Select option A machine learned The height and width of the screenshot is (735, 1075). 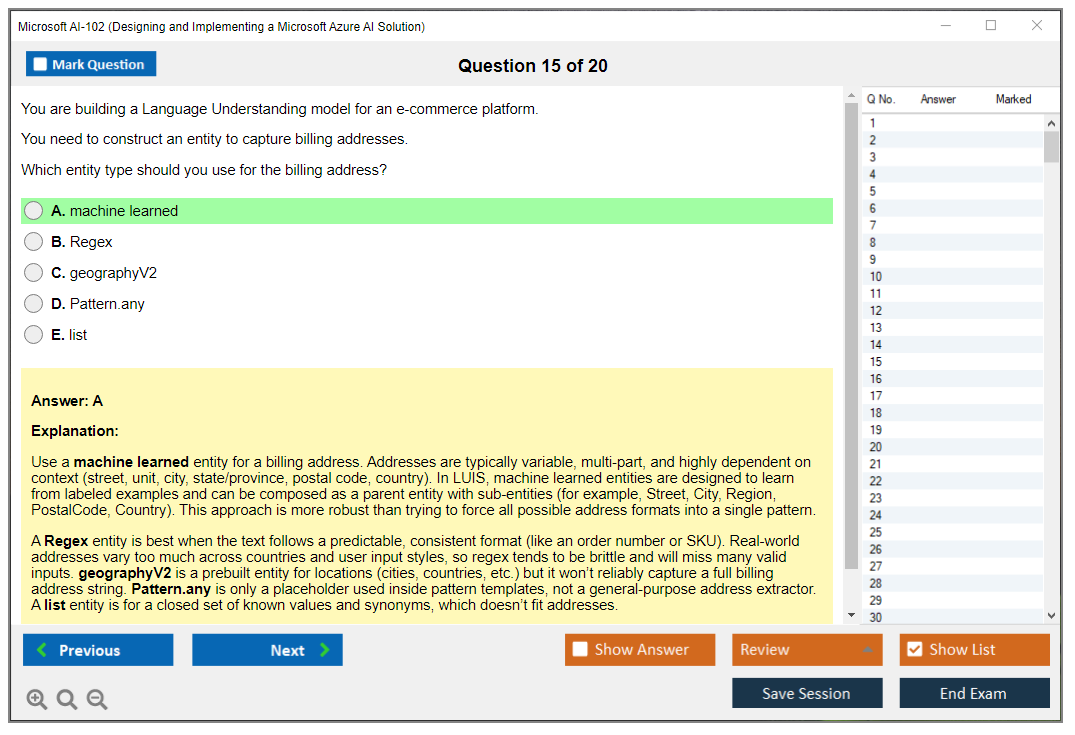tap(34, 211)
